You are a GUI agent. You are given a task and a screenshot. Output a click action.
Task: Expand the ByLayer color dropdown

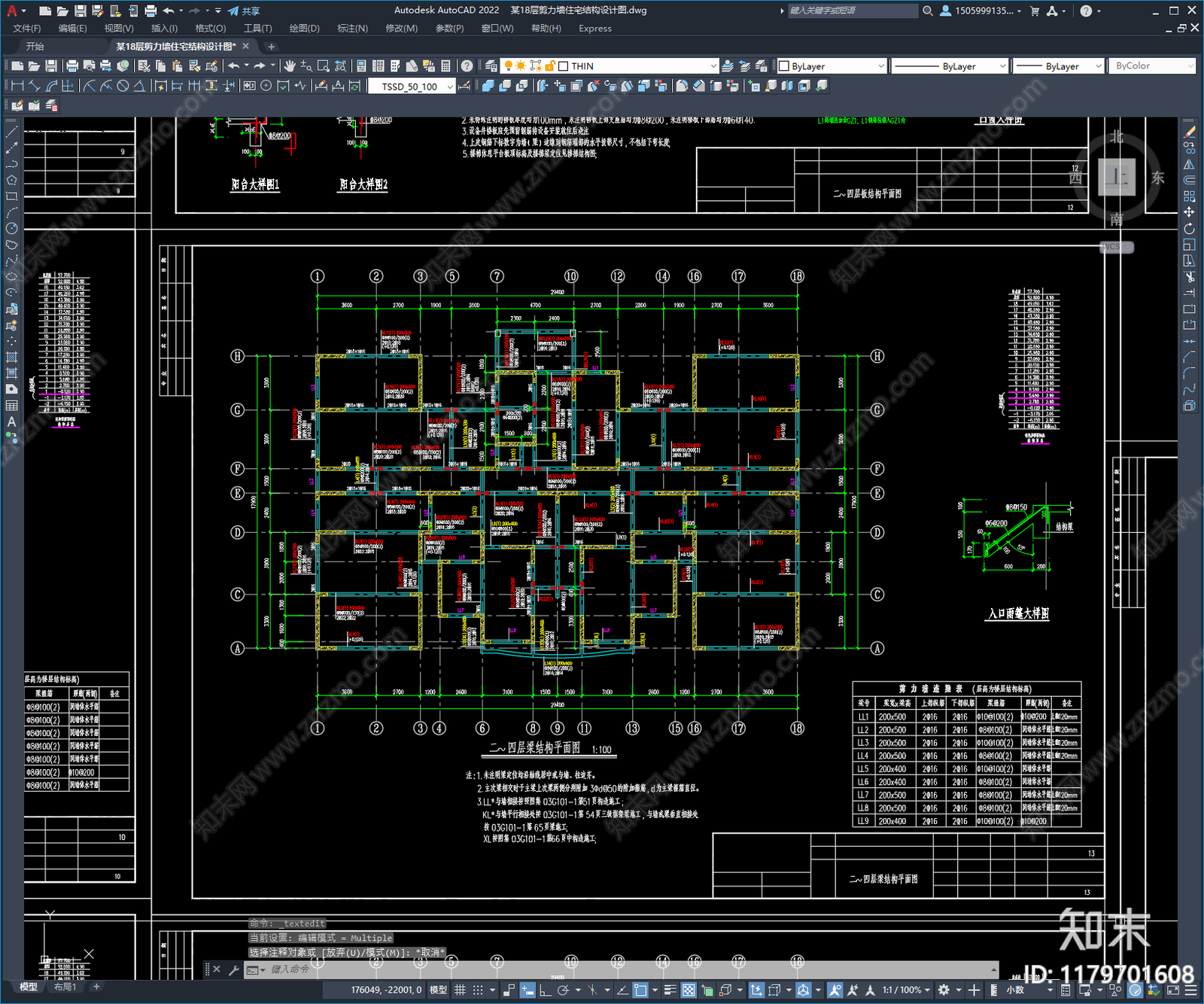coord(832,66)
